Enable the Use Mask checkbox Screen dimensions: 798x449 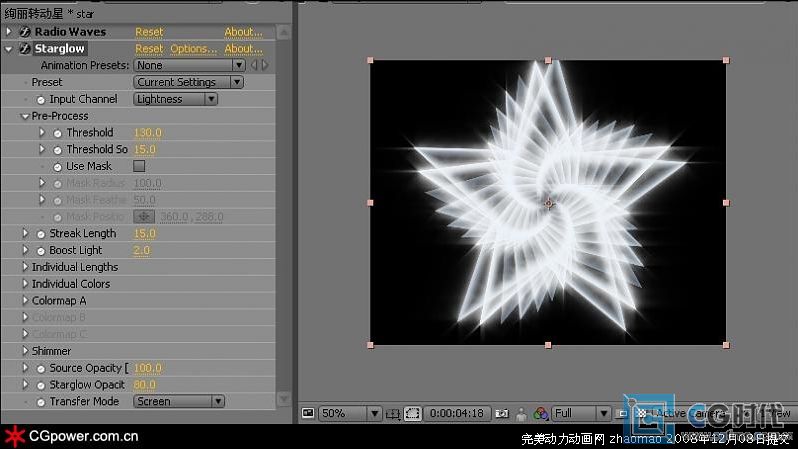(x=139, y=166)
